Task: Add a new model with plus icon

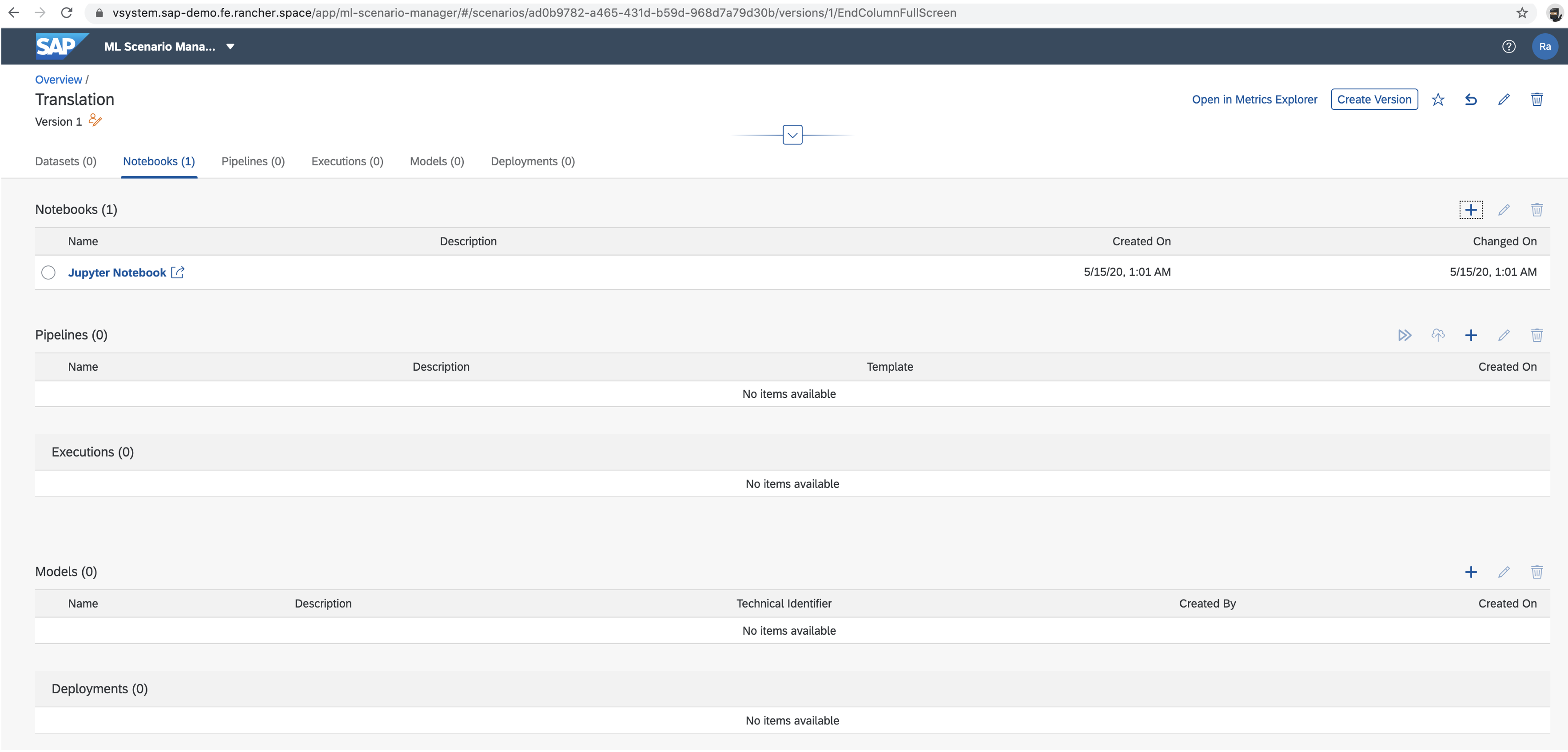Action: (x=1470, y=572)
